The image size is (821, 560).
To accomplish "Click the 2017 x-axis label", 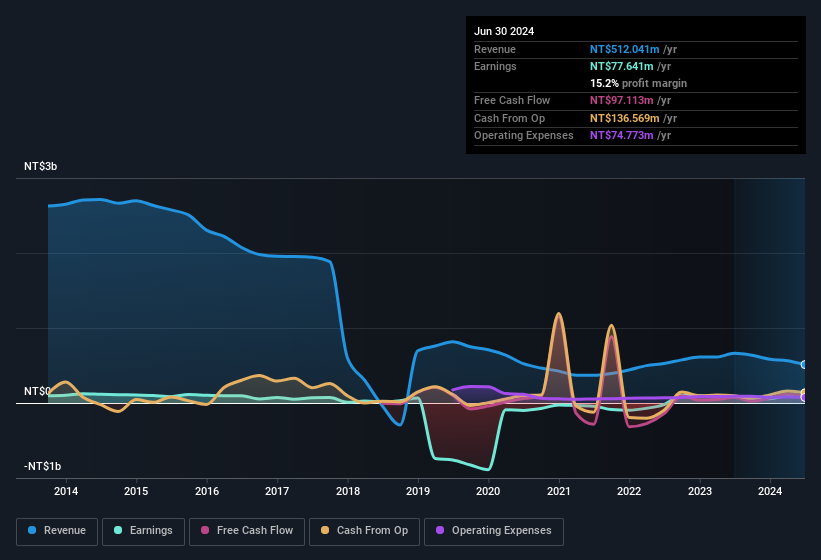I will [277, 491].
